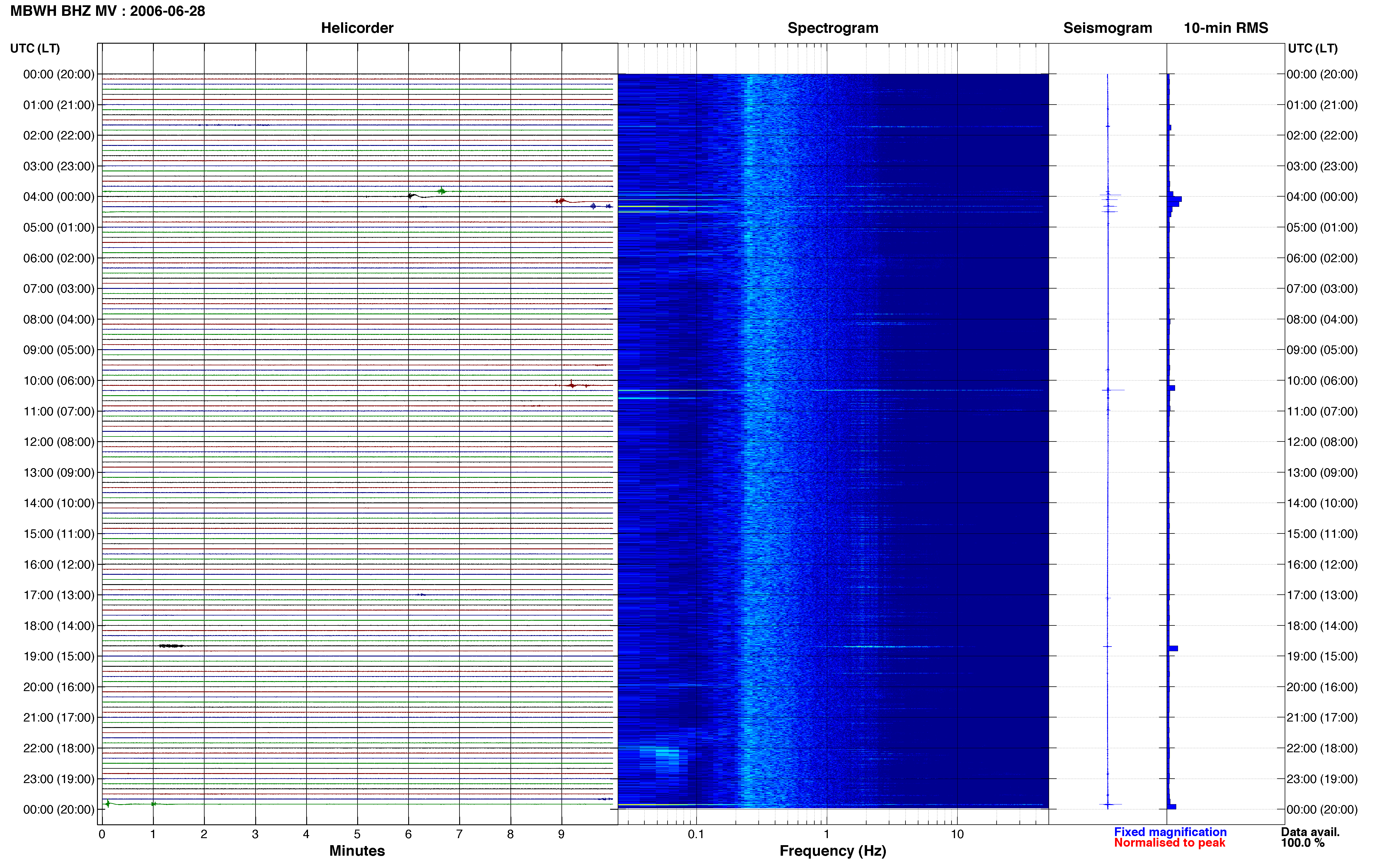The width and height of the screenshot is (1389, 868).
Task: Click minute tick 4 on helicorder axis
Action: tap(306, 834)
